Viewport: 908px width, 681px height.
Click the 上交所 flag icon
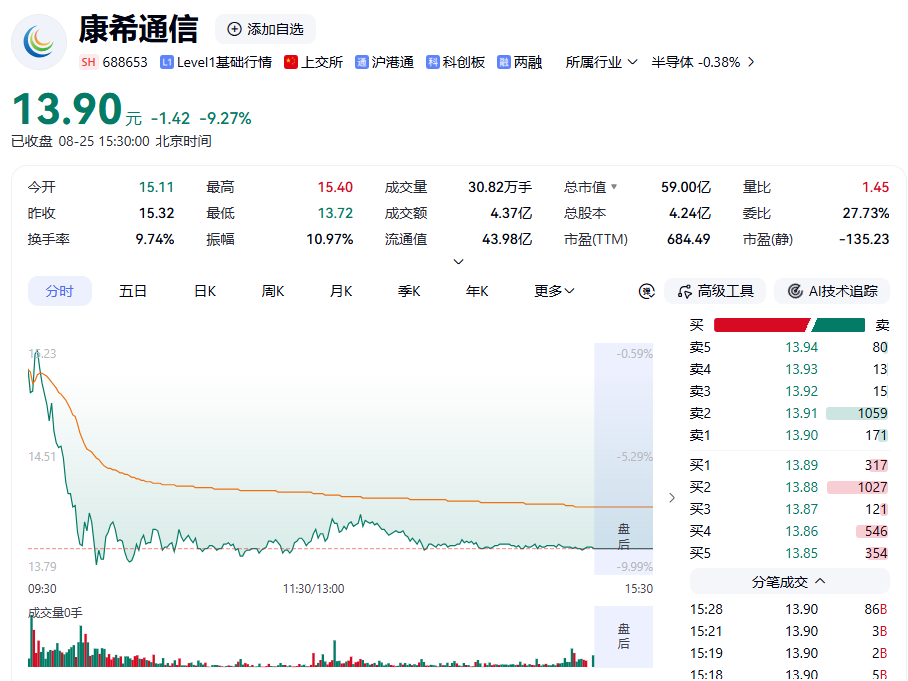[291, 62]
